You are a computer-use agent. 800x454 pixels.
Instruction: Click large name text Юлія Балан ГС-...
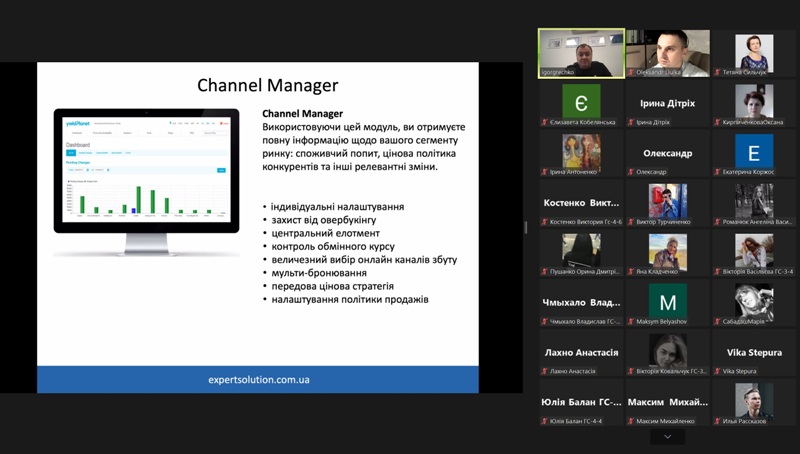point(581,402)
